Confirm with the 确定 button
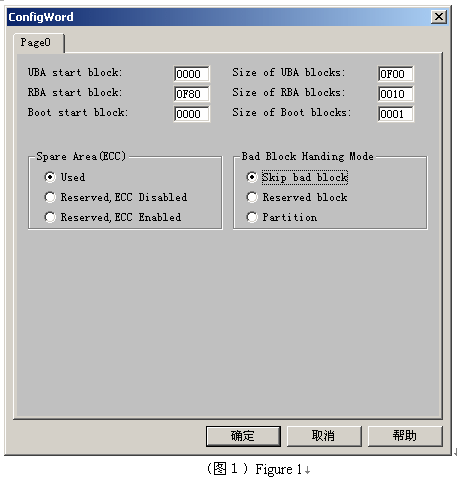This screenshot has height=478, width=457. [243, 436]
